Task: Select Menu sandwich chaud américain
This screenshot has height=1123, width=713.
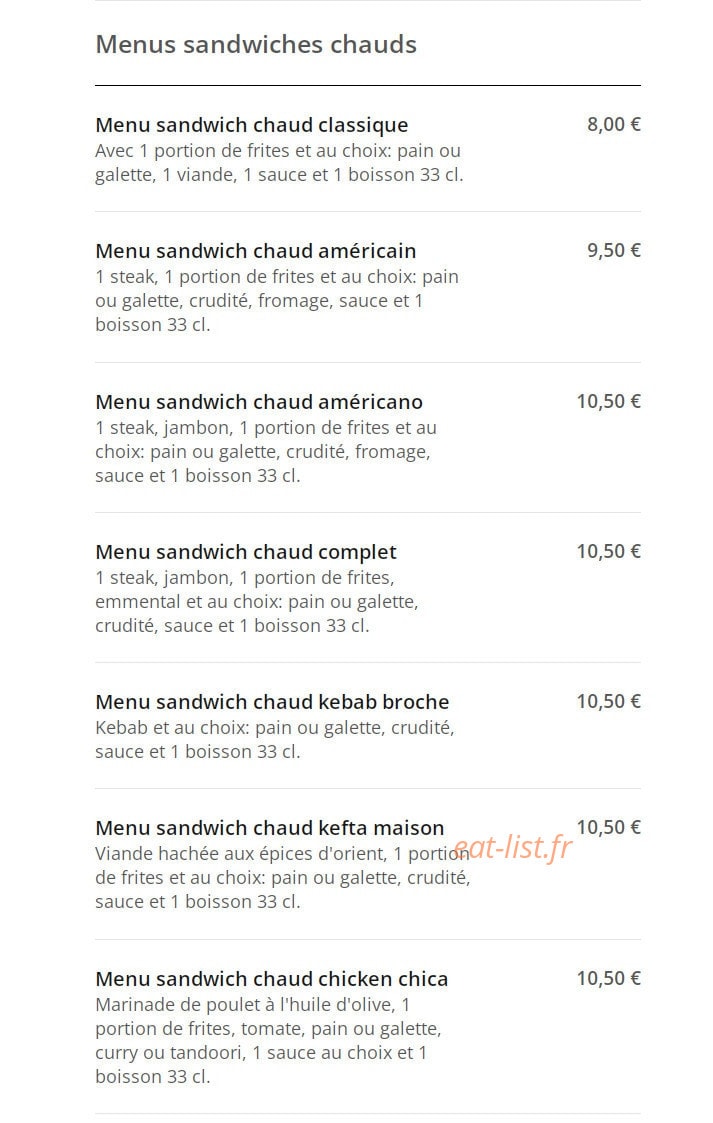Action: coord(256,251)
